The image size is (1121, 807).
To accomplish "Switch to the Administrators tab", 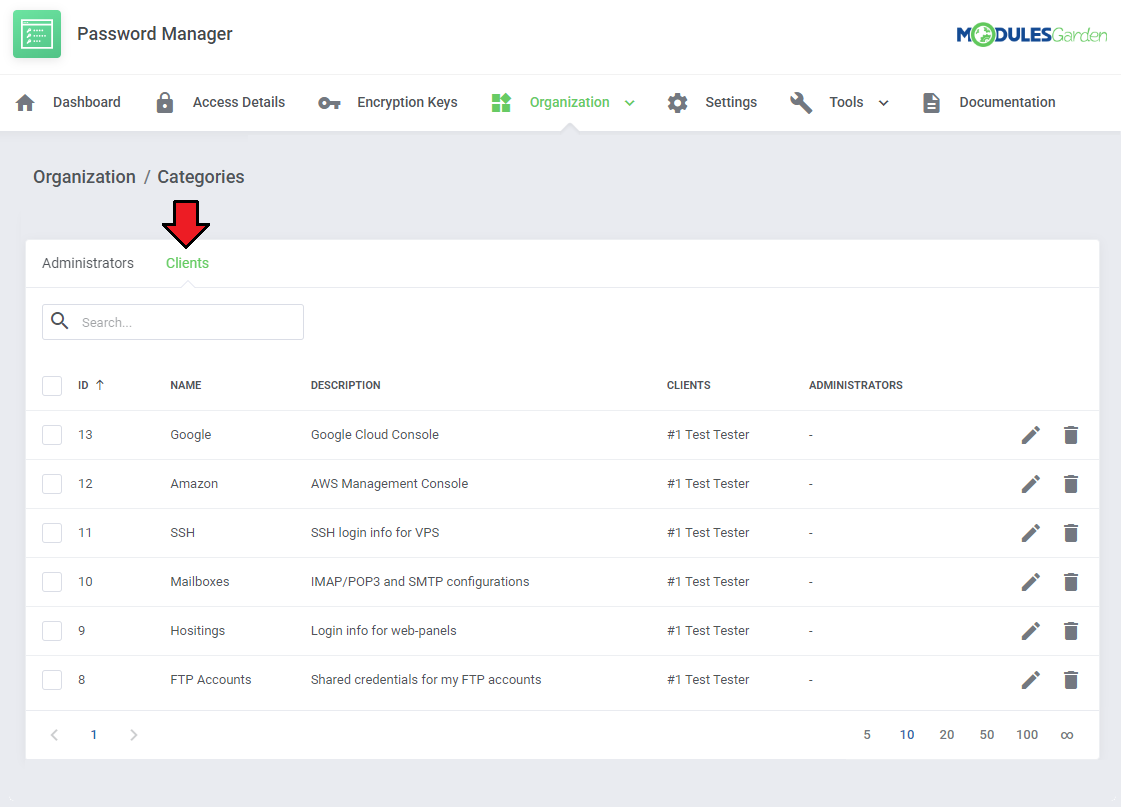I will (x=88, y=263).
